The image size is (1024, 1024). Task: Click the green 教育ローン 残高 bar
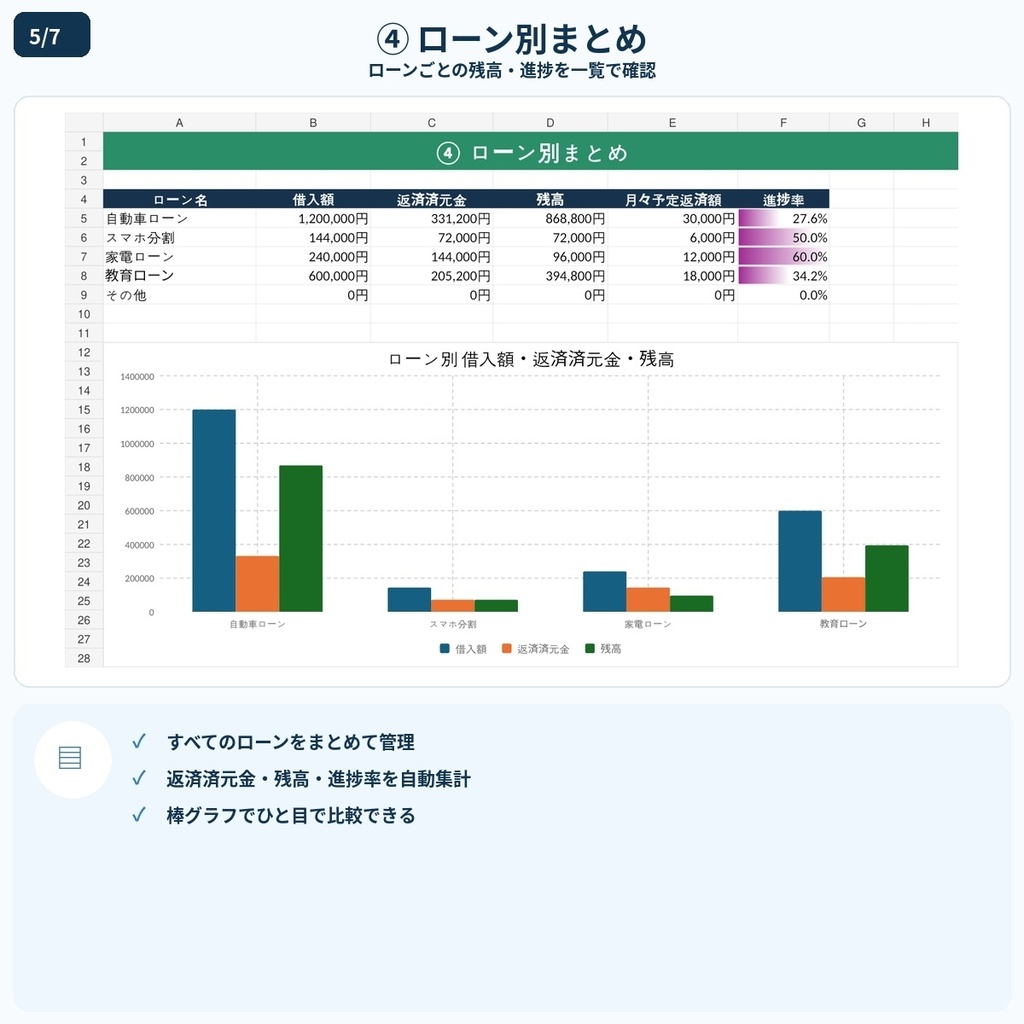coord(887,579)
